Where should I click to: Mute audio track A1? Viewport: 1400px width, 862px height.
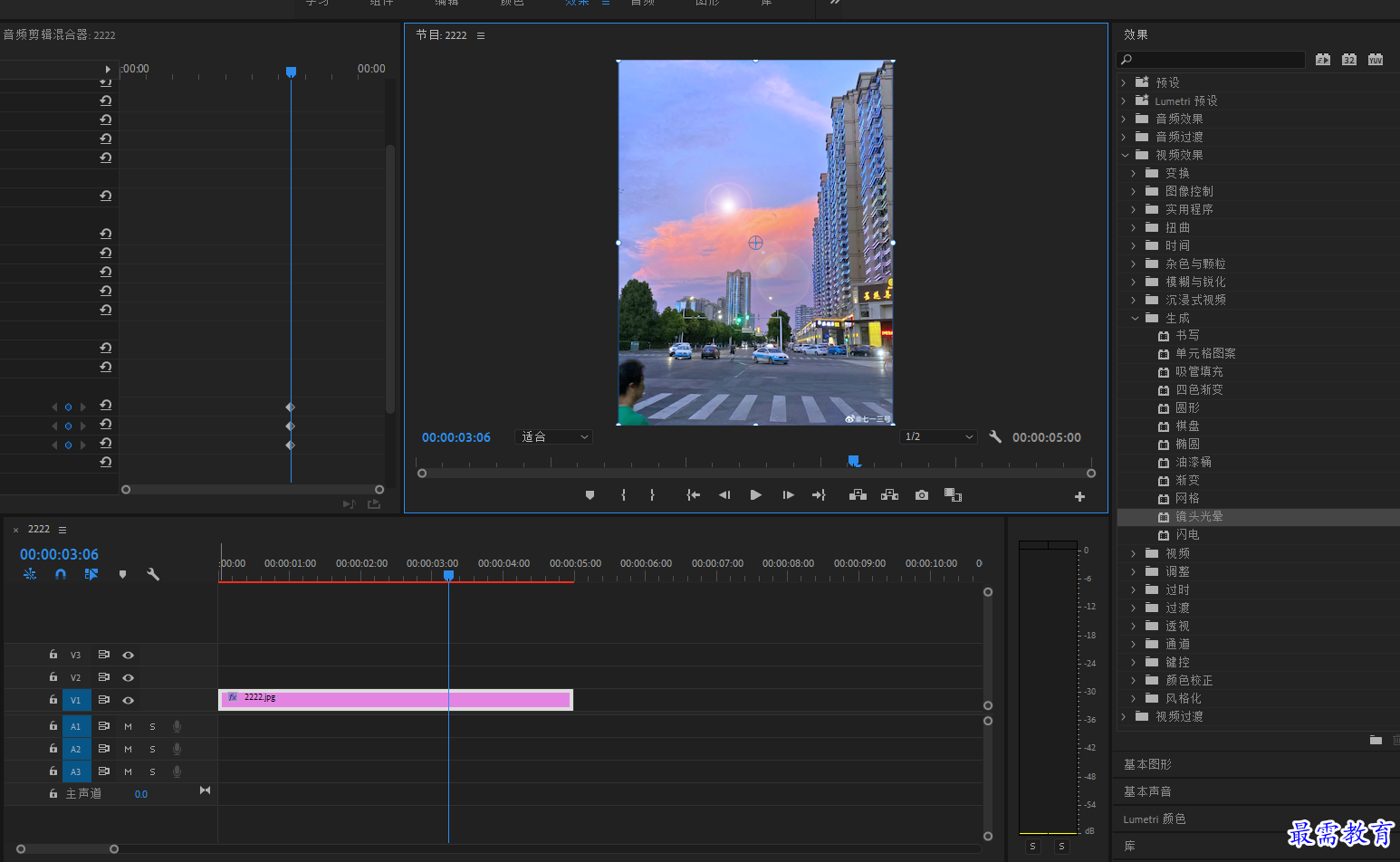click(x=128, y=726)
